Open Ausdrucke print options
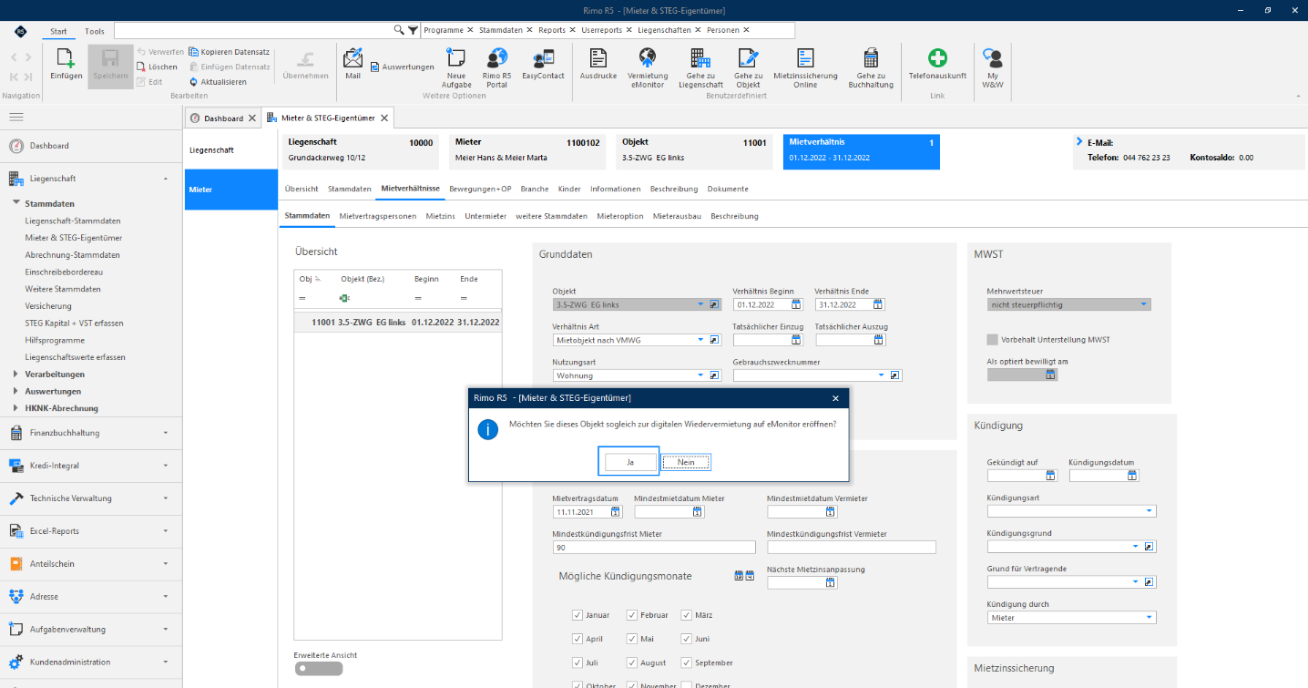Image resolution: width=1308 pixels, height=688 pixels. click(x=599, y=65)
